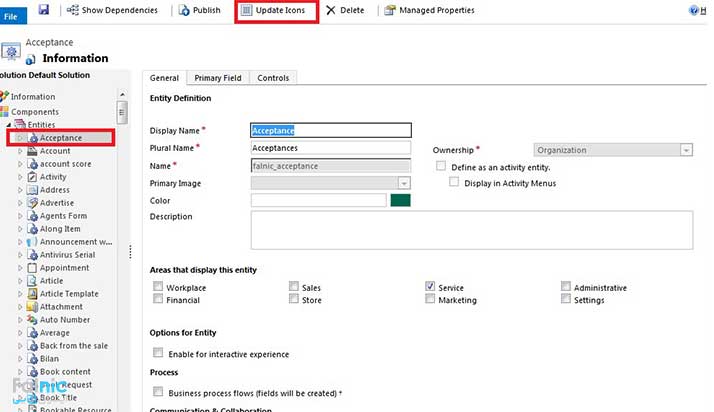Expand the Acceptance tree node
This screenshot has width=714, height=412.
click(20, 137)
